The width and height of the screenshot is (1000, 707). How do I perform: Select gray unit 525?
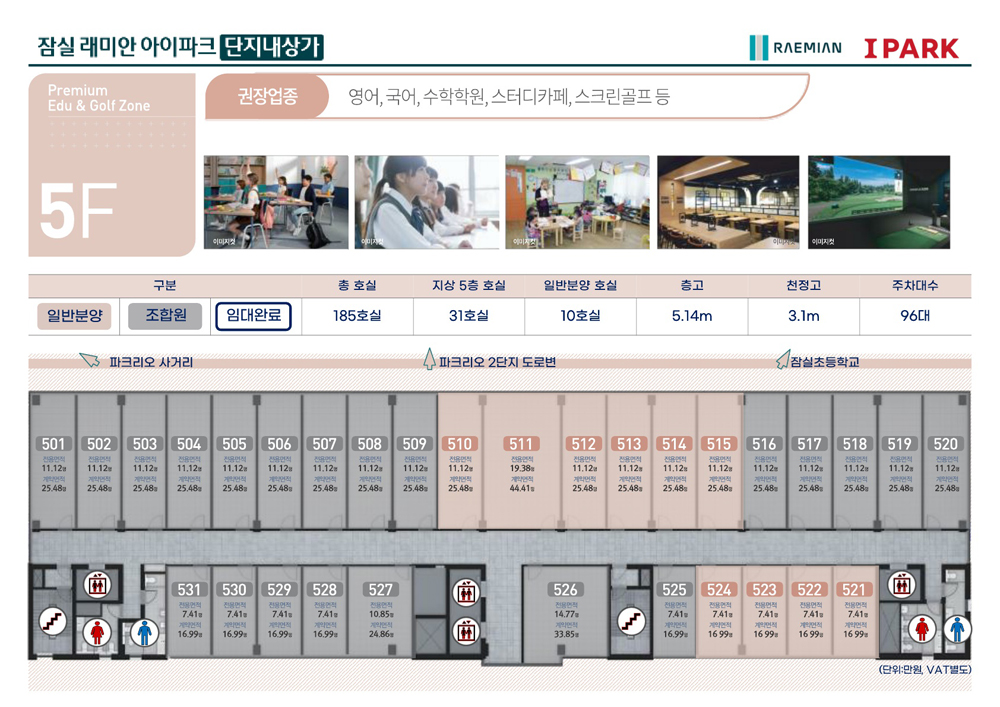[674, 612]
